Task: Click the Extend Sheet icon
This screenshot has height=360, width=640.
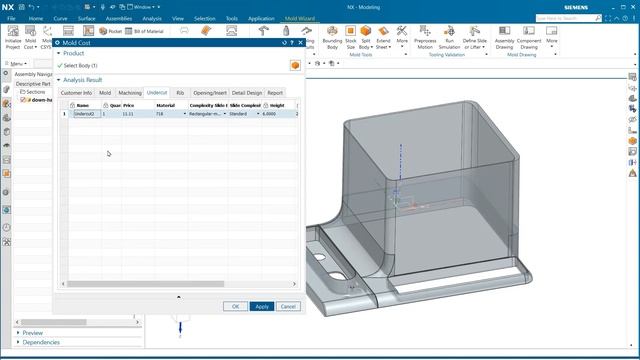Action: point(383,31)
